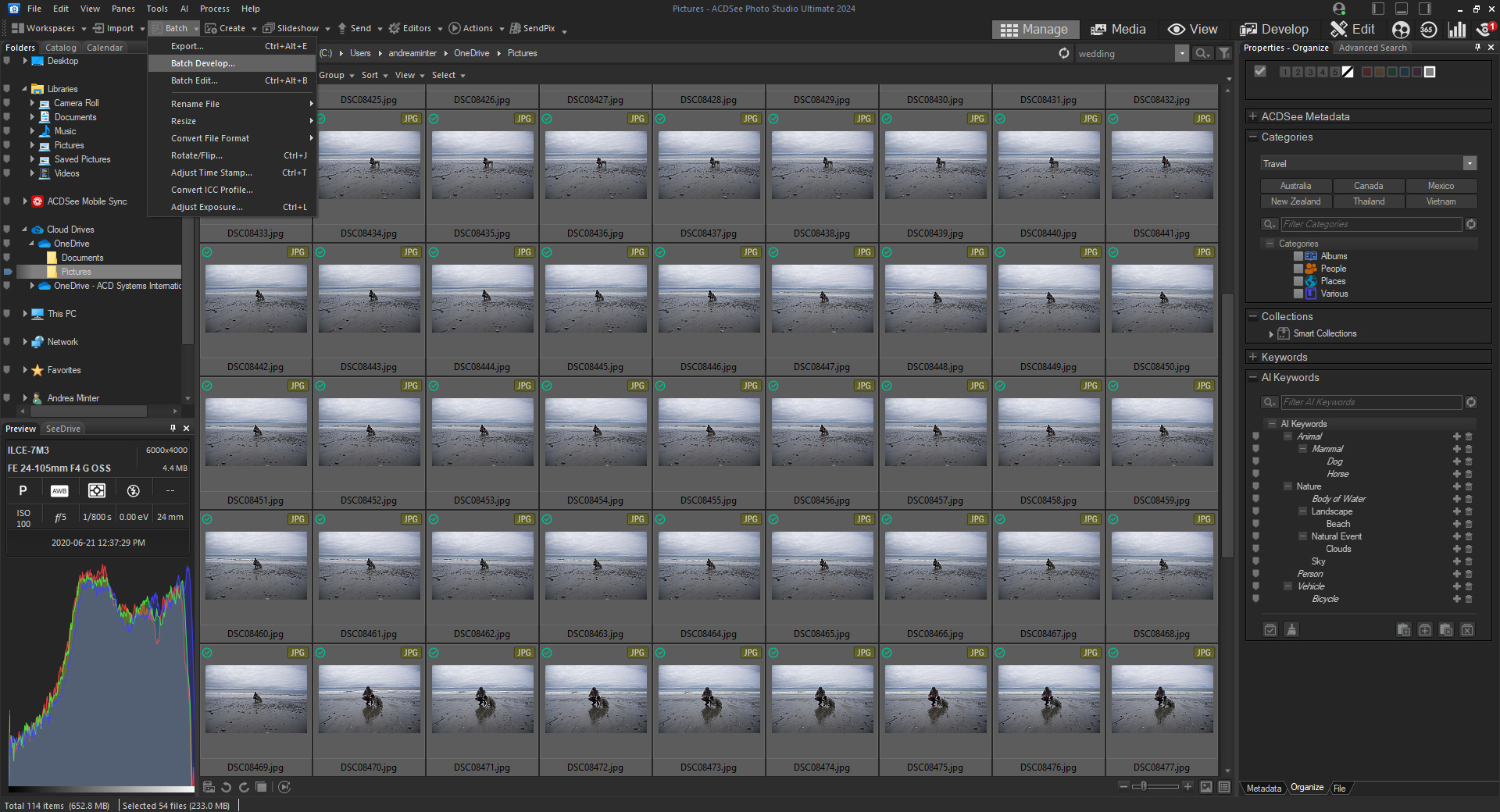Assign the Canada category button
The image size is (1500, 812).
tap(1368, 186)
